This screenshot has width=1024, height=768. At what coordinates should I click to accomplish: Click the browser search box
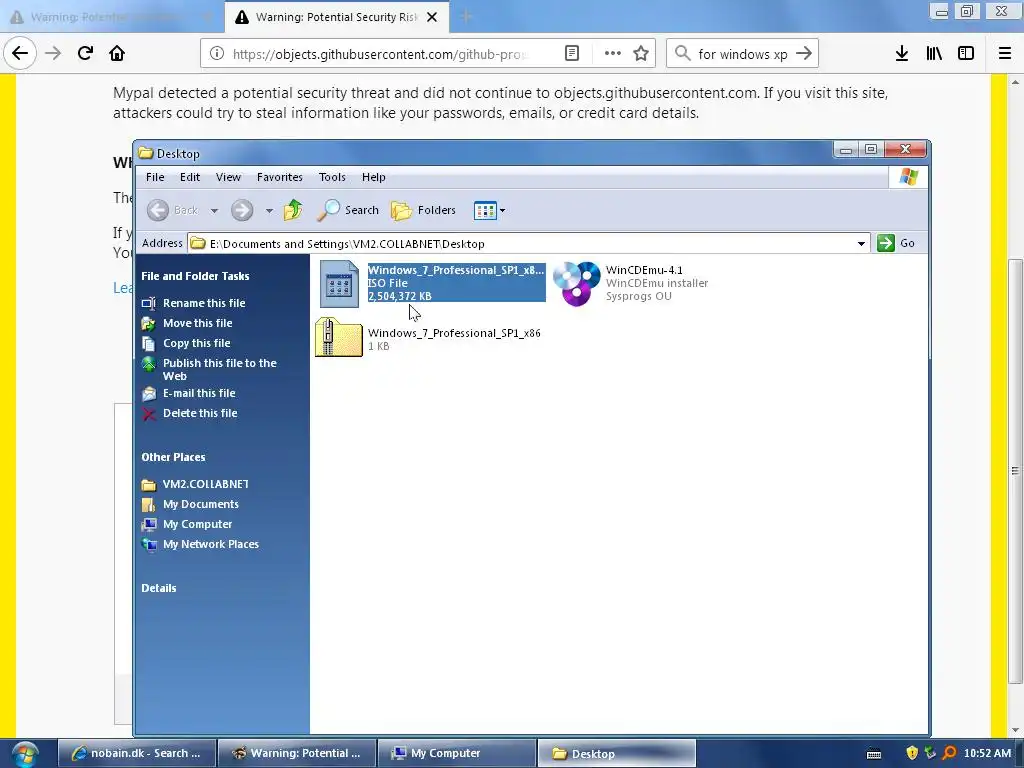(x=743, y=54)
